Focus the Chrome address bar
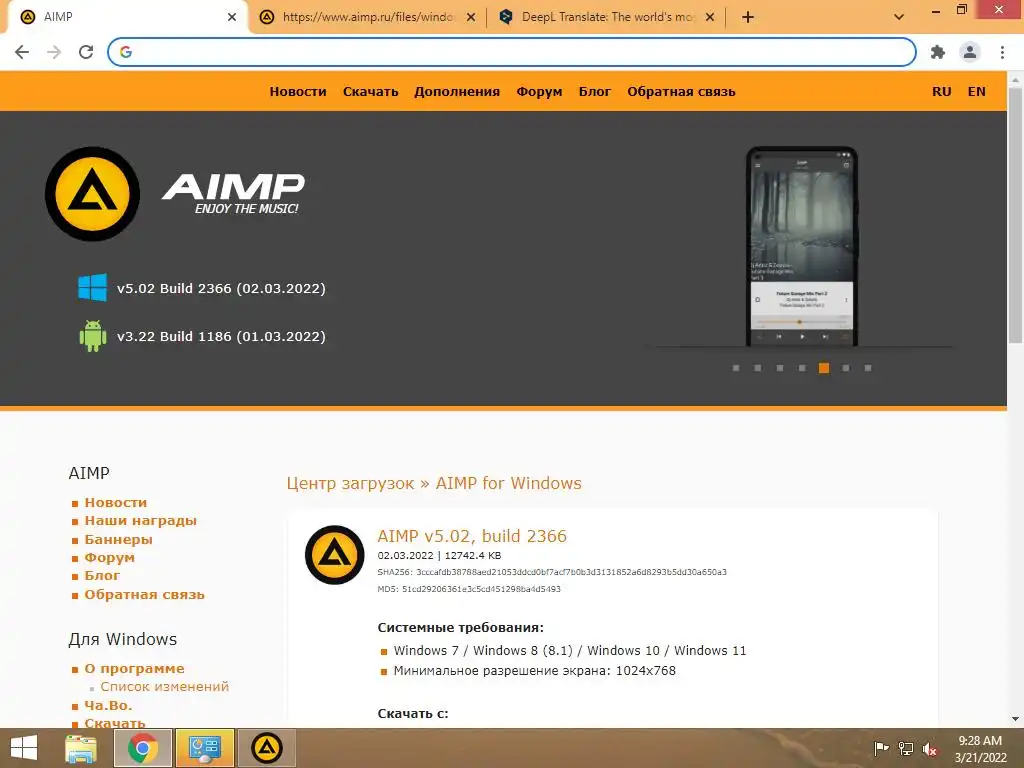 [511, 52]
